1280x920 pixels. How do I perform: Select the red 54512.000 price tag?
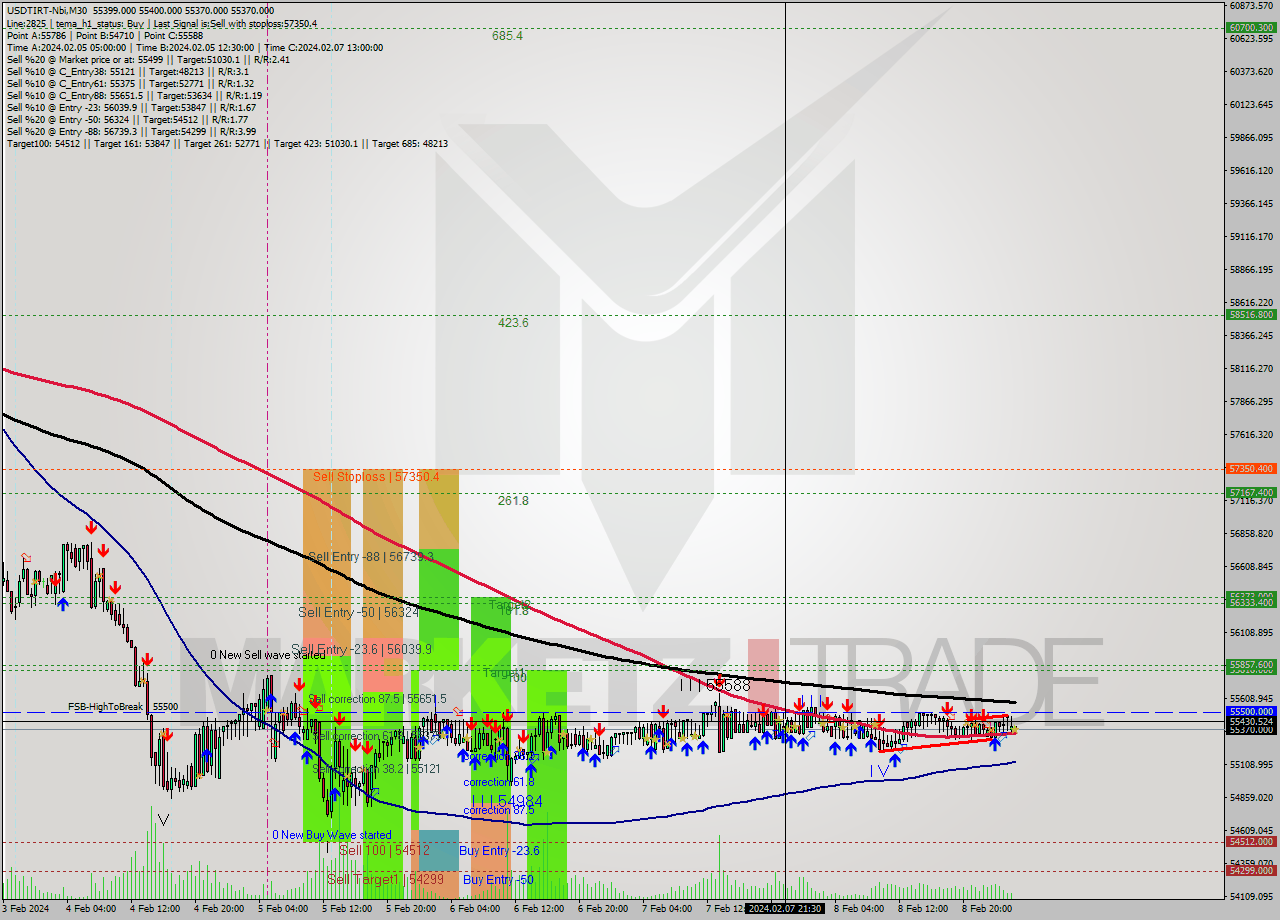1251,841
